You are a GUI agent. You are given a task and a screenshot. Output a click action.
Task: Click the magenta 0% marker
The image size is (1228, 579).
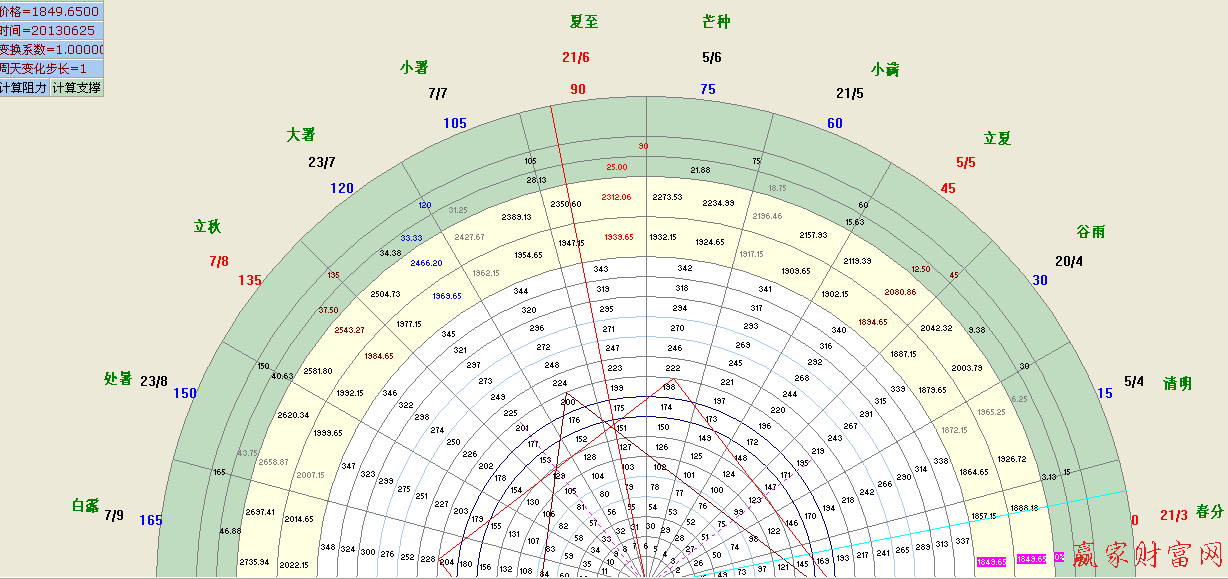[1058, 558]
